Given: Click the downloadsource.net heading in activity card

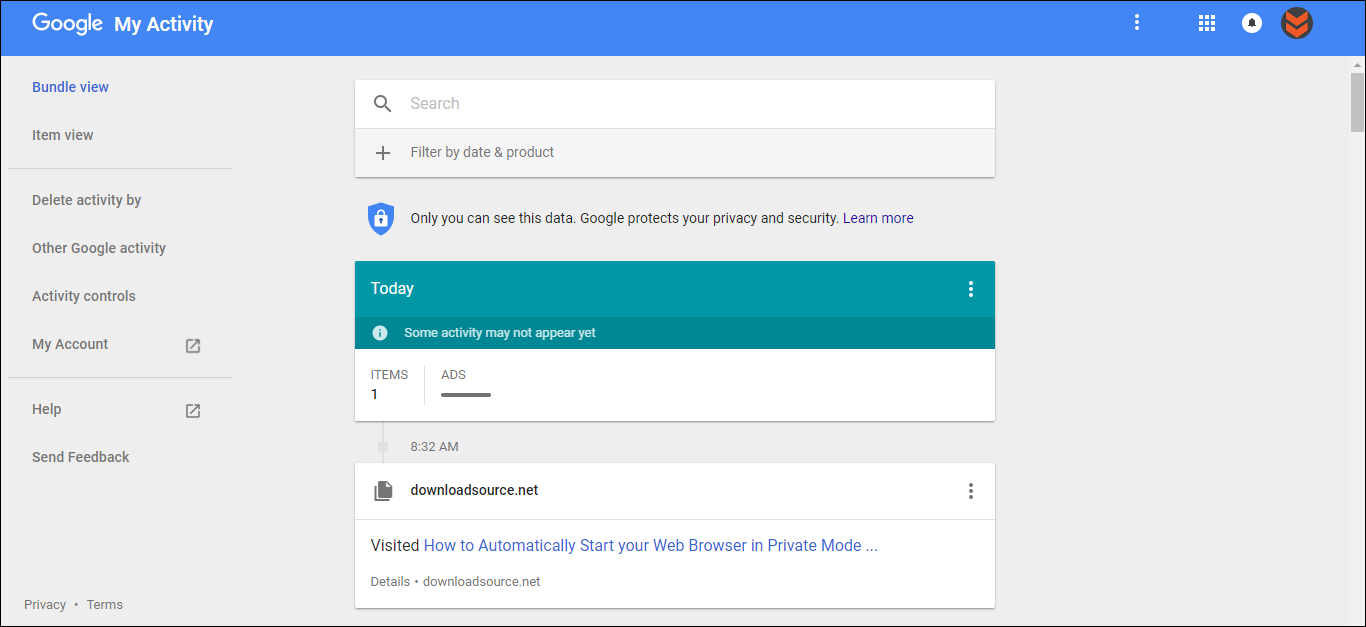Looking at the screenshot, I should 474,490.
